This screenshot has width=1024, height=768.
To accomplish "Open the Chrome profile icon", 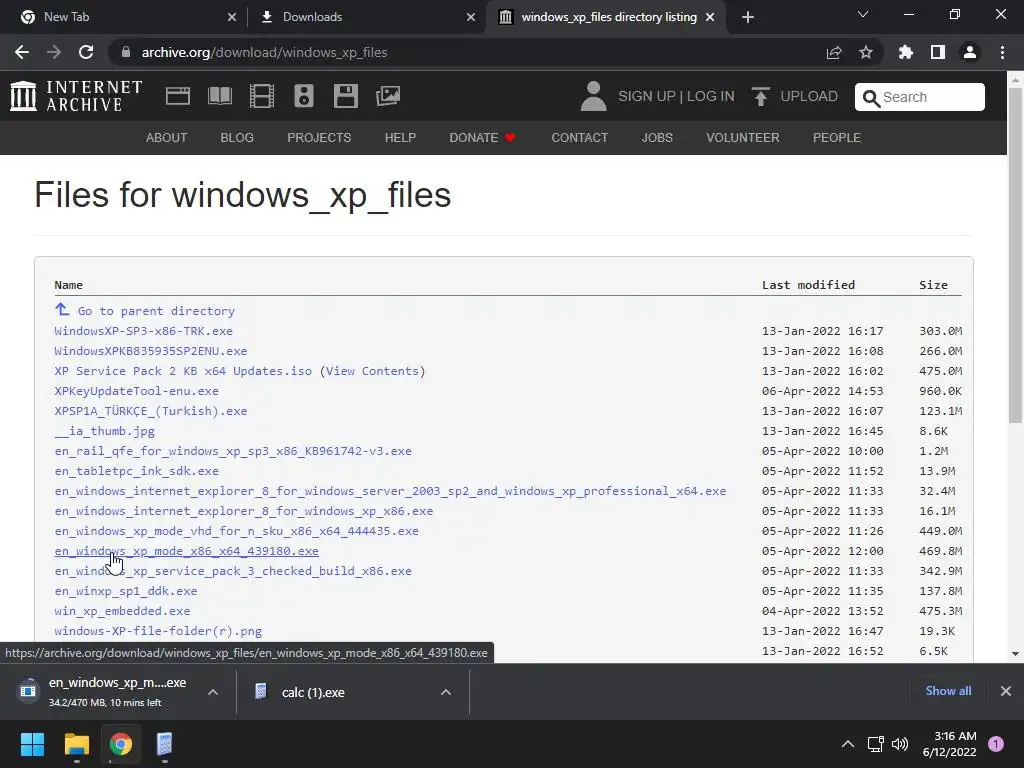I will (970, 52).
